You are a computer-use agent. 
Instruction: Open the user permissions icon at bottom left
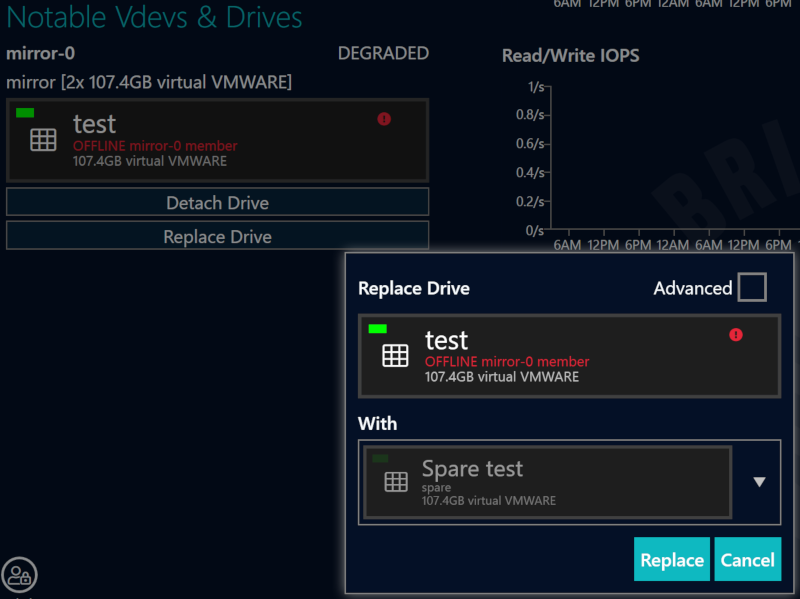point(20,575)
